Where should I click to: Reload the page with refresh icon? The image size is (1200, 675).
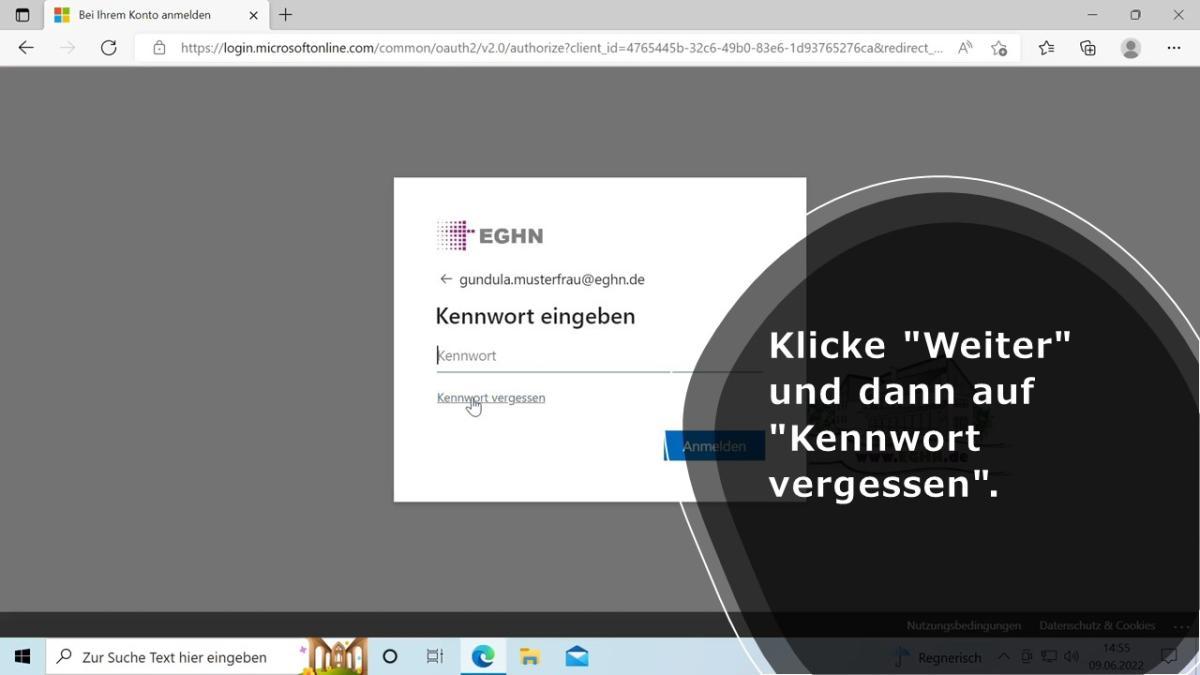109,48
